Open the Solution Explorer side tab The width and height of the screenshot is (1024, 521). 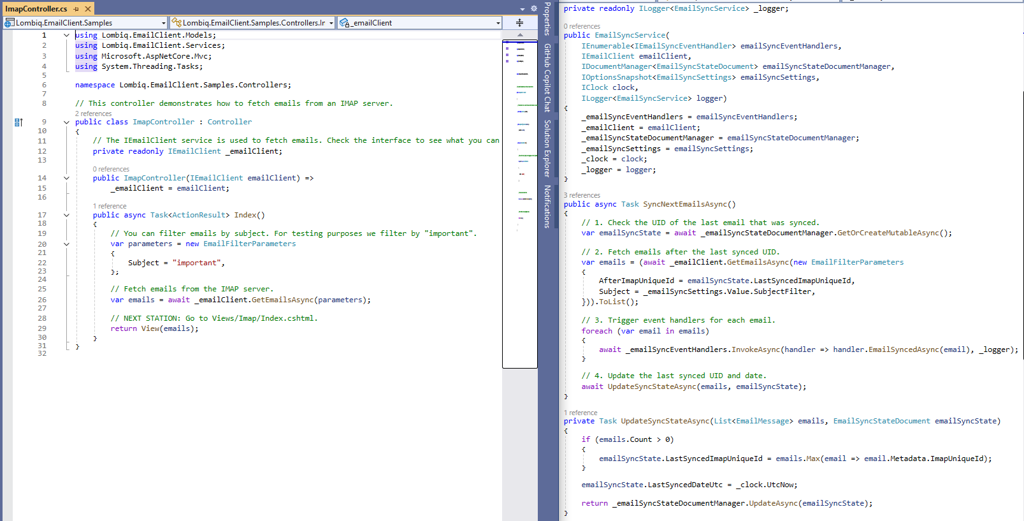click(x=547, y=149)
